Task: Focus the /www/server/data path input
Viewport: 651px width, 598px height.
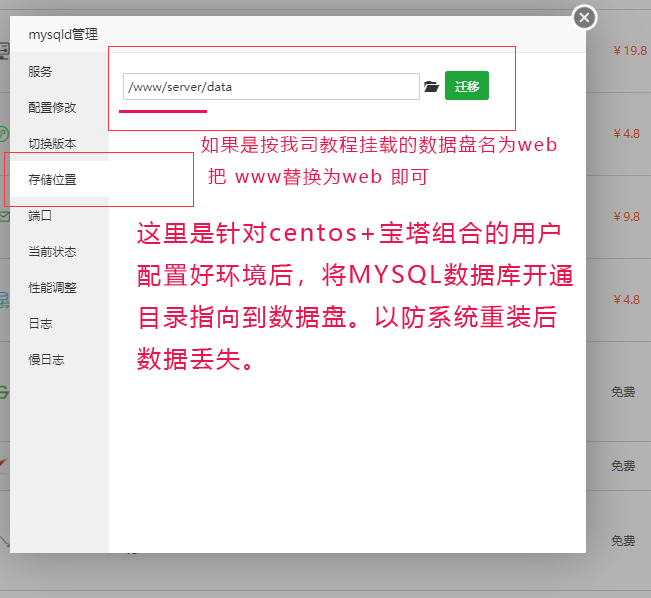Action: pyautogui.click(x=271, y=86)
